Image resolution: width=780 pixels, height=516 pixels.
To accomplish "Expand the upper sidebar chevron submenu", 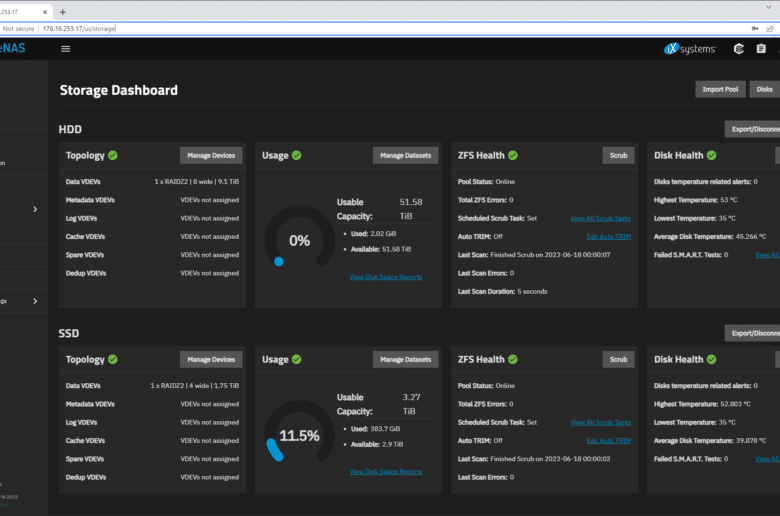I will click(35, 209).
